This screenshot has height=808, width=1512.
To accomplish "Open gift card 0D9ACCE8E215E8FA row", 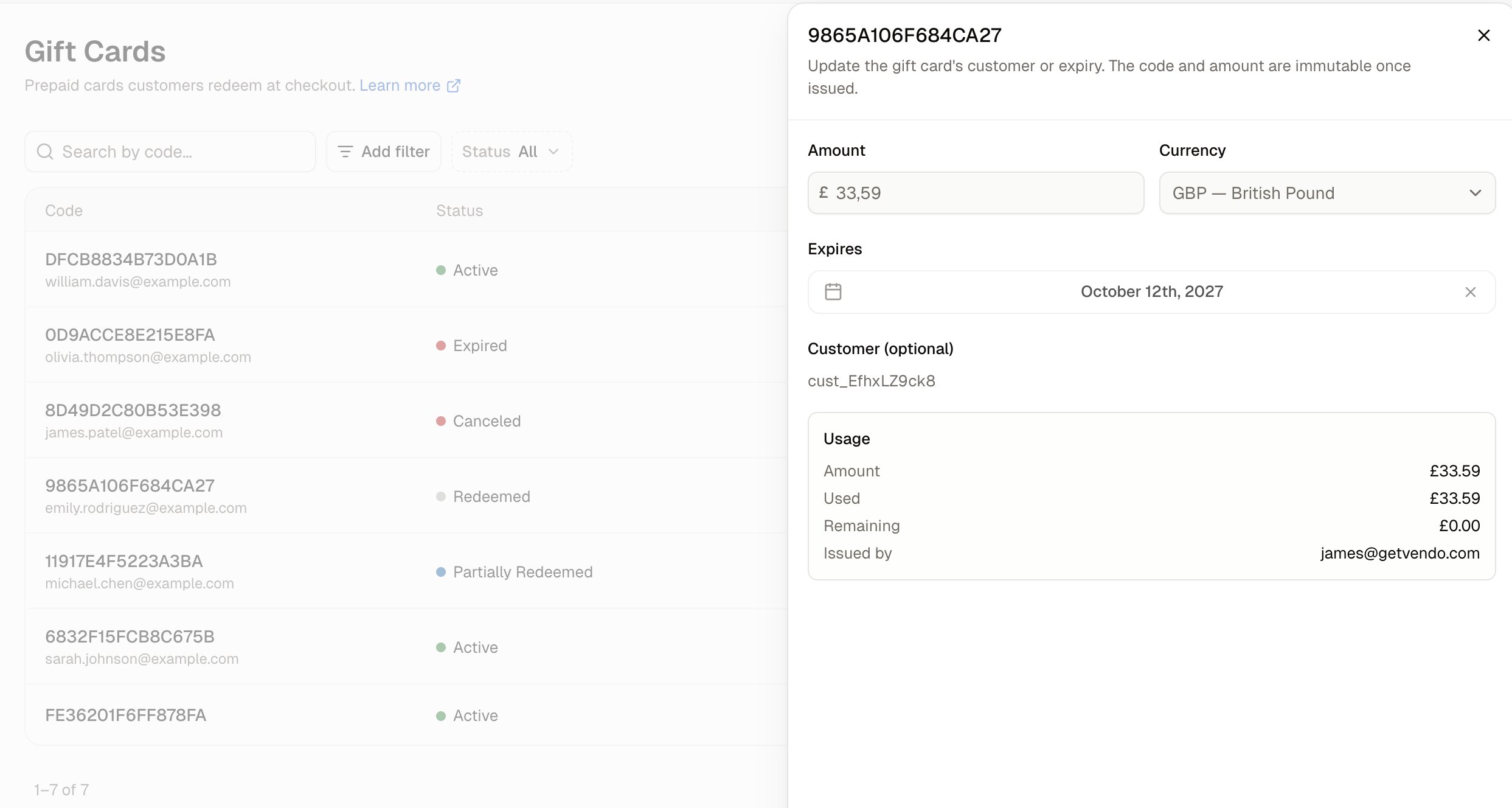I will [406, 345].
